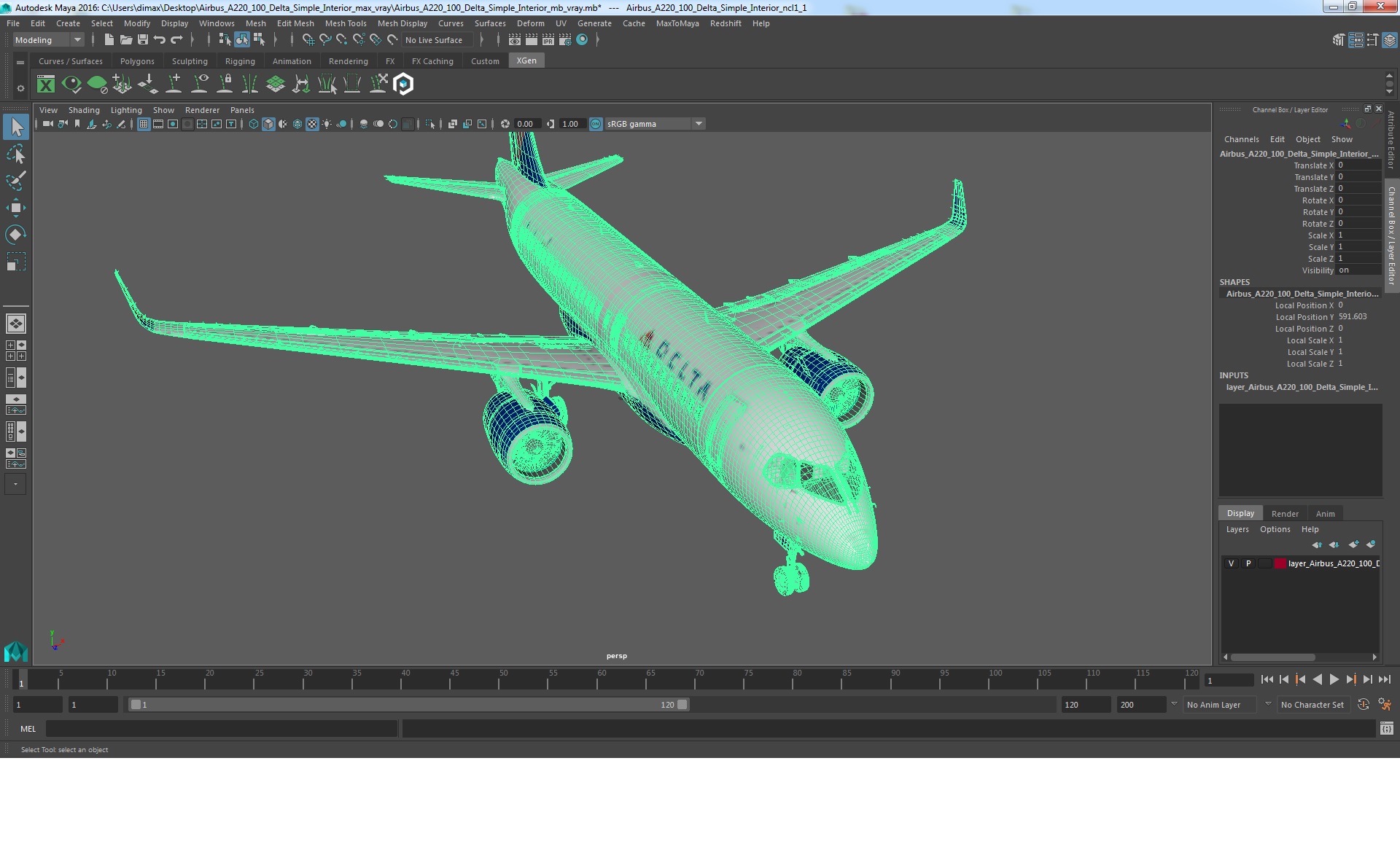Viewport: 1400px width, 844px height.
Task: Click Create new layer icon in Layer Editor
Action: click(1353, 544)
